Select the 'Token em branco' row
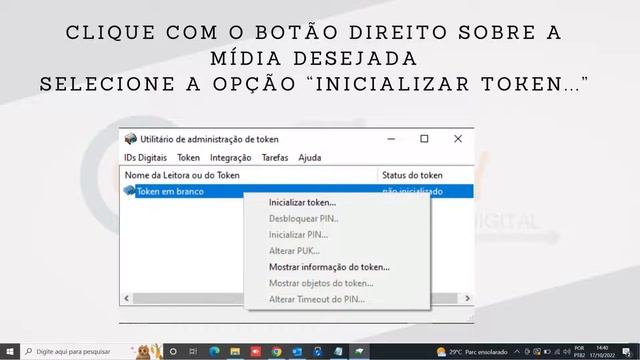The width and height of the screenshot is (640, 360). 298,191
